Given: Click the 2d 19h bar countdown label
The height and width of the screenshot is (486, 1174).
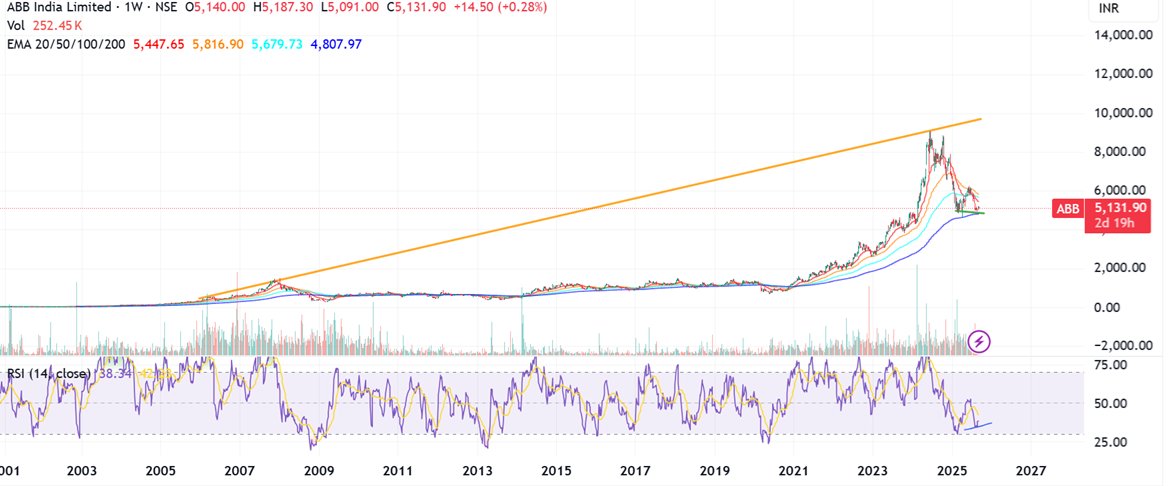Looking at the screenshot, I should [x=1117, y=224].
